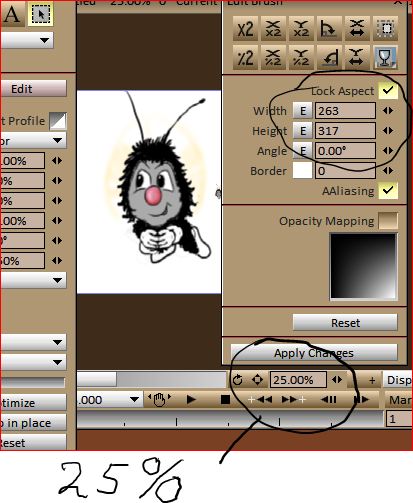Play the animation
The image size is (413, 503).
pyautogui.click(x=191, y=399)
